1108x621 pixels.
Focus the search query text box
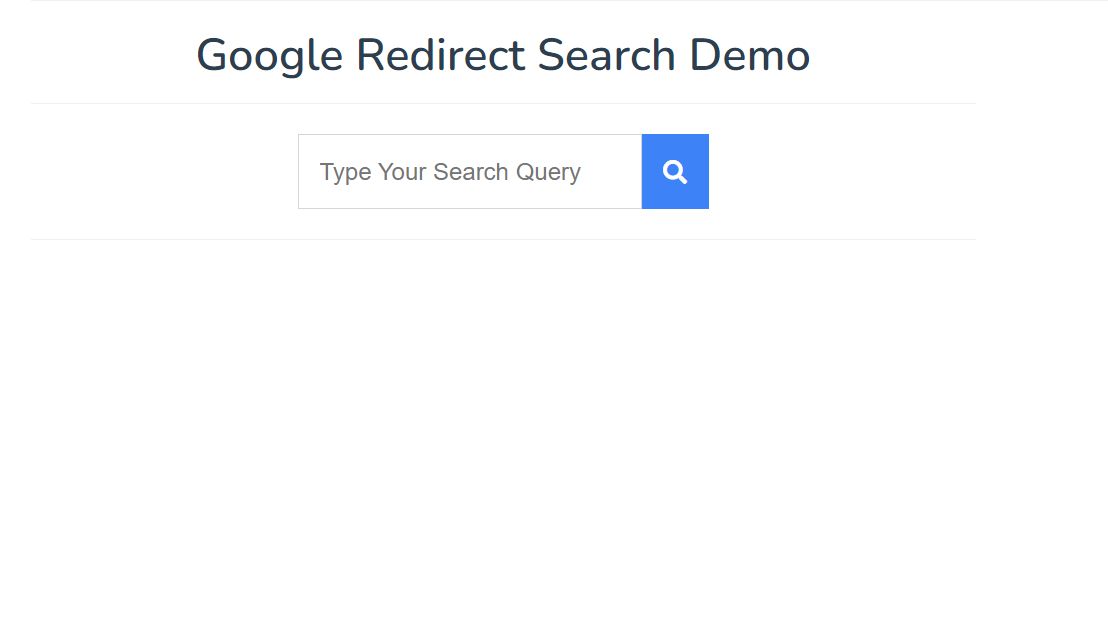click(x=469, y=172)
